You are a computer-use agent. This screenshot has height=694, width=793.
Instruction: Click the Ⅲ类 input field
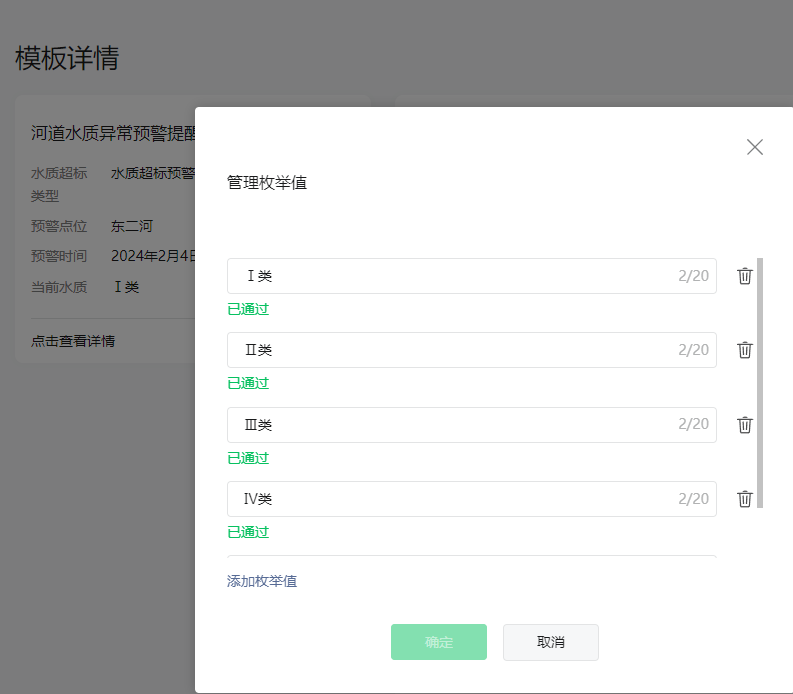472,425
